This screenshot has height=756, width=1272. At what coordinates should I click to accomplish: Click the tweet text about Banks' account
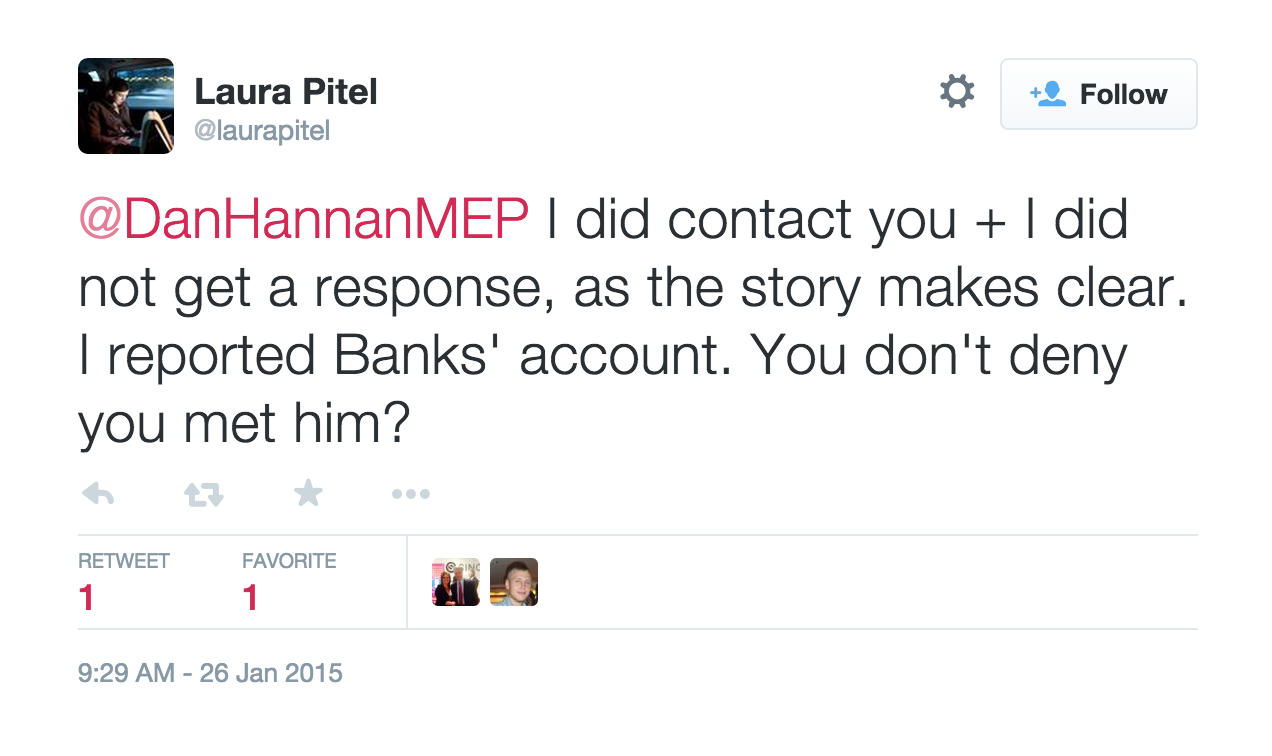tap(400, 357)
